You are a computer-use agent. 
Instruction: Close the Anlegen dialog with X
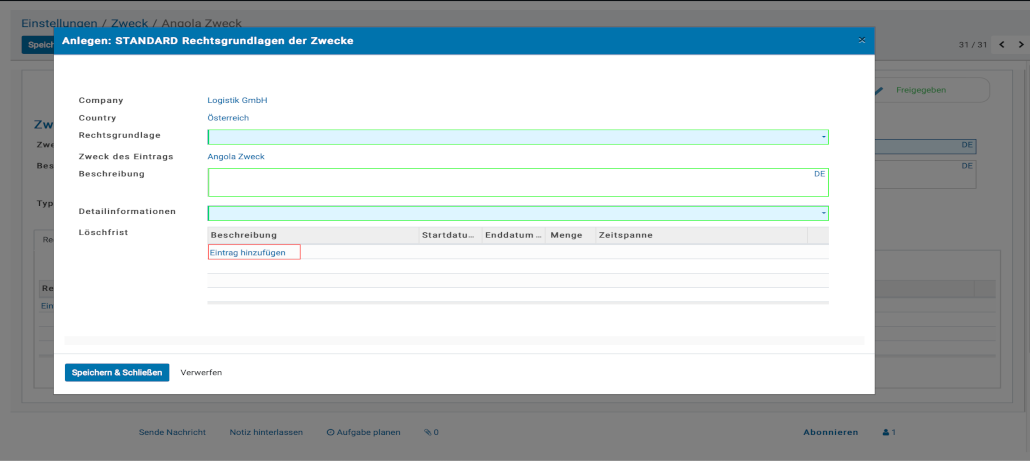[861, 40]
